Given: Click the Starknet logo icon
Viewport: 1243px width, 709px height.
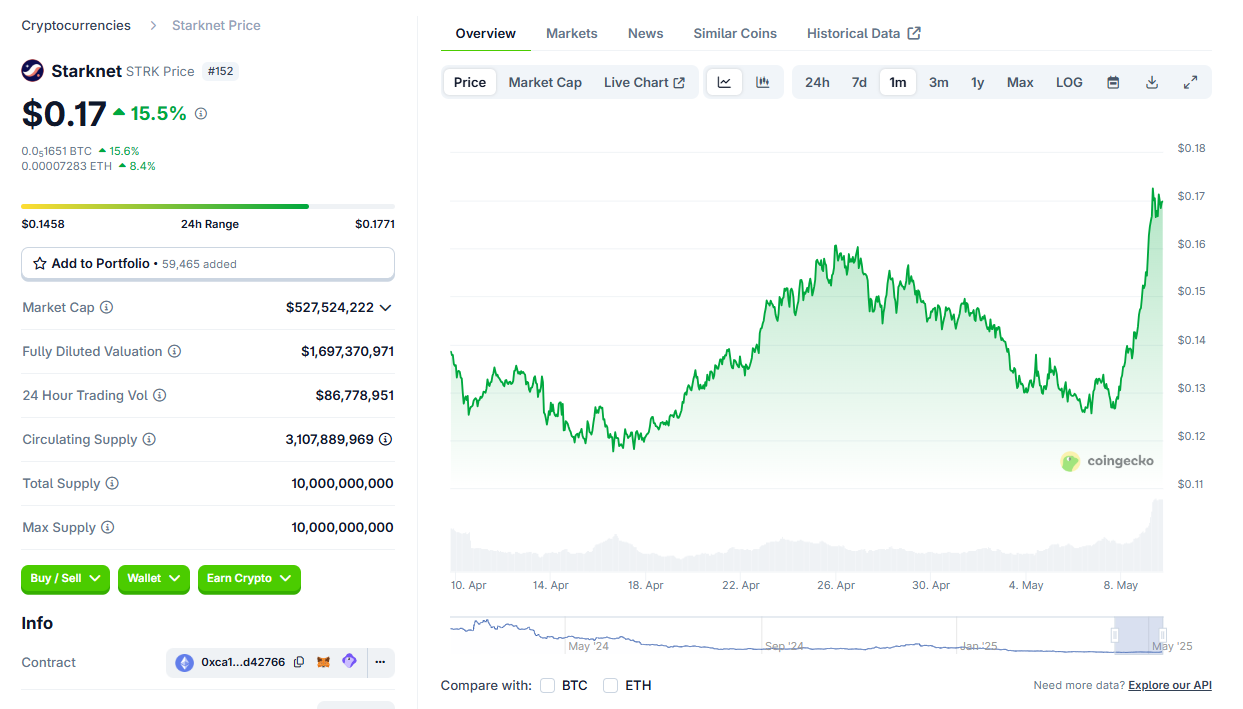Looking at the screenshot, I should 33,71.
